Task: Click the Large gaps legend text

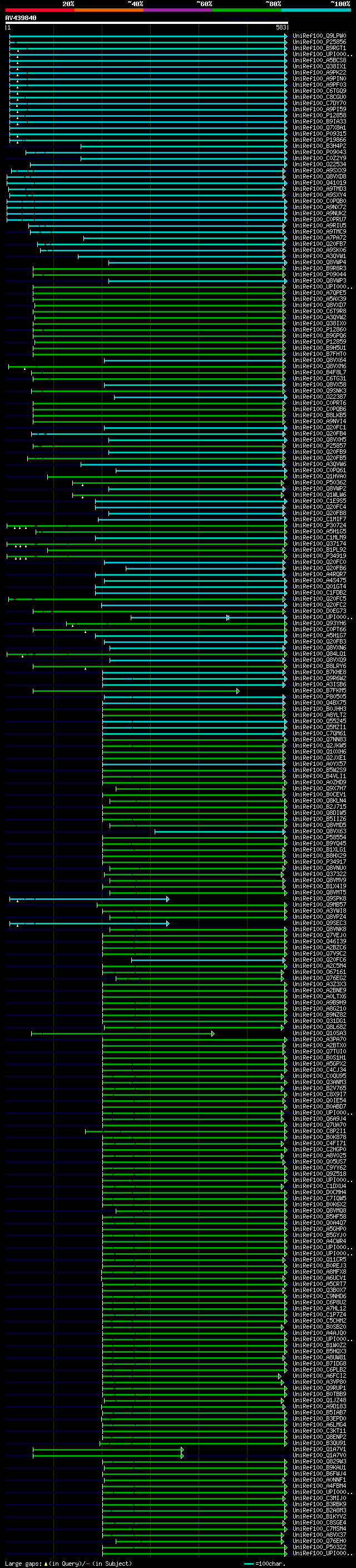Action: pyautogui.click(x=69, y=1563)
